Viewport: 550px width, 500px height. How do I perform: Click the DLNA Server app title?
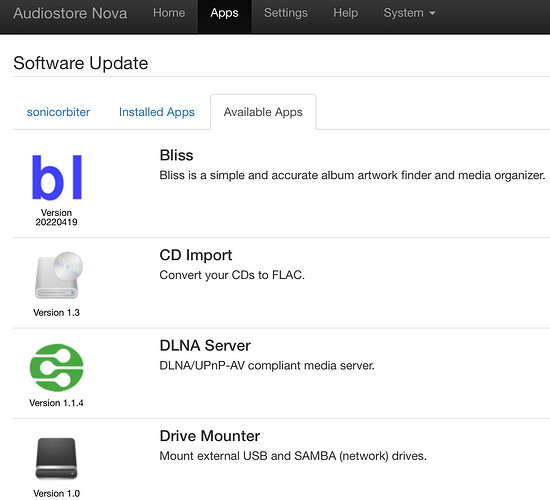click(205, 346)
